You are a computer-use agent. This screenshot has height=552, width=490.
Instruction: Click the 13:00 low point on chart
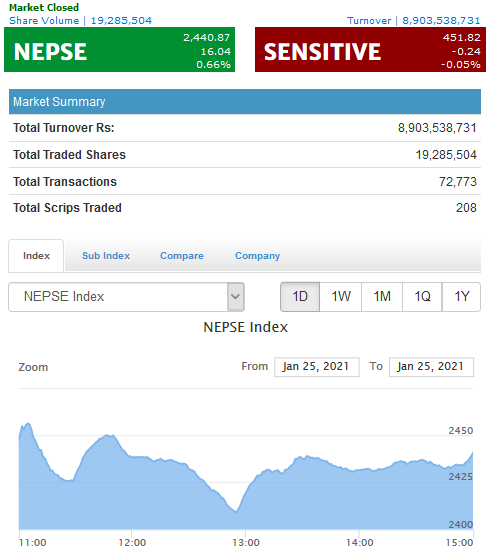click(x=236, y=512)
